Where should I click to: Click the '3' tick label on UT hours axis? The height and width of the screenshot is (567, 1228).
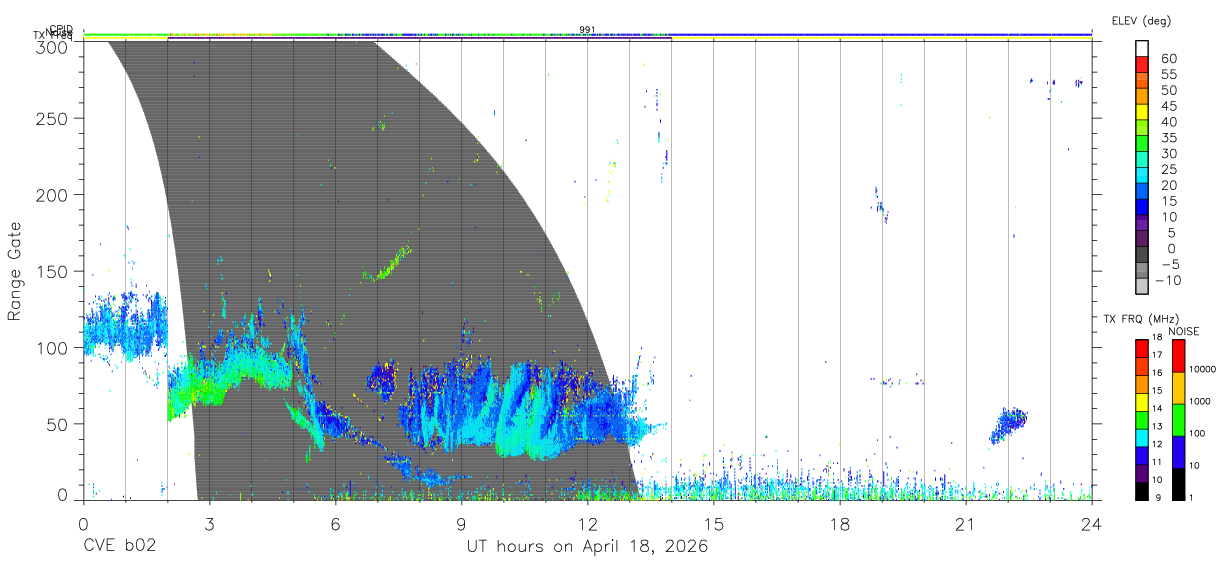[x=209, y=523]
